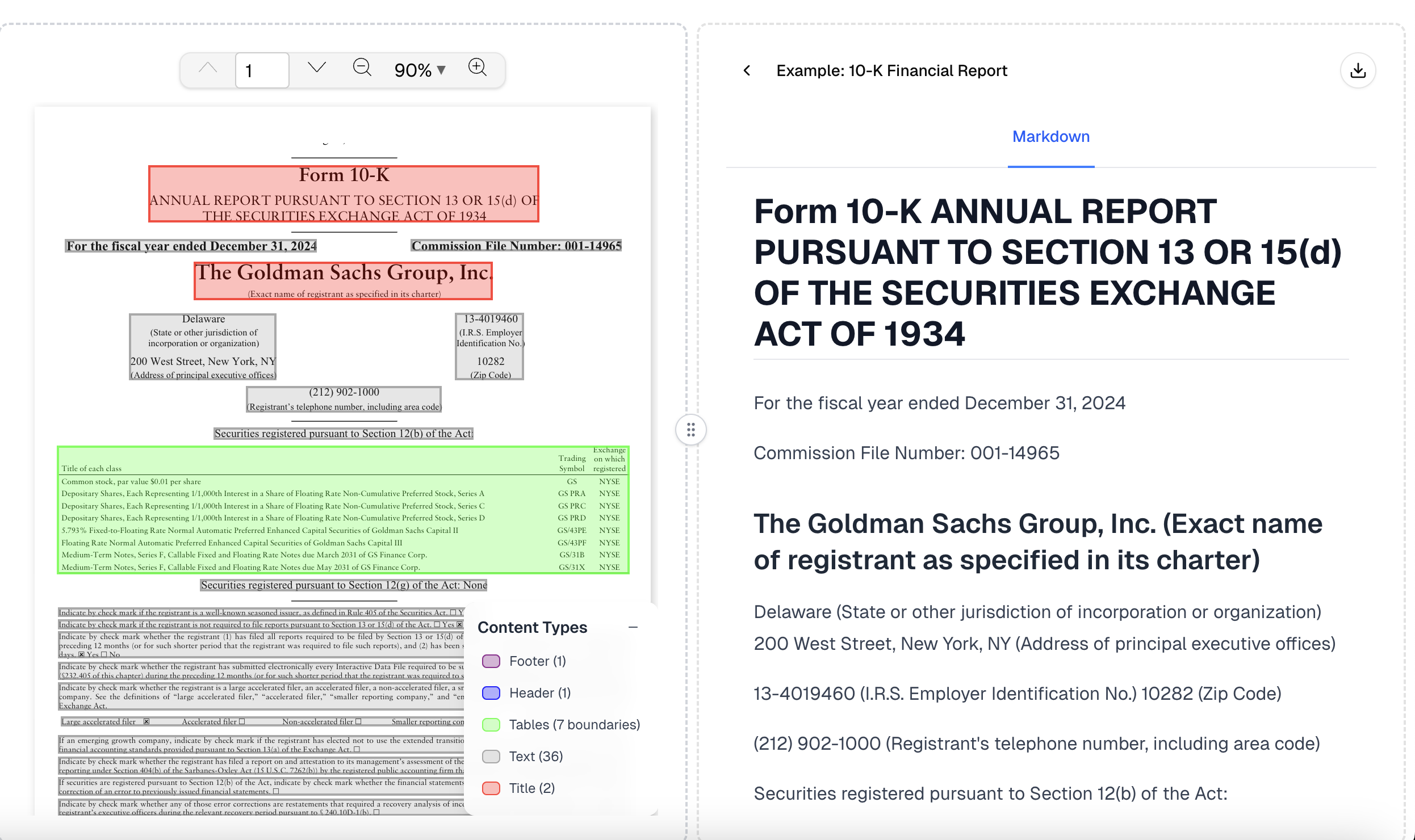The height and width of the screenshot is (840, 1415).
Task: Go to previous page with up arrow
Action: pyautogui.click(x=208, y=69)
